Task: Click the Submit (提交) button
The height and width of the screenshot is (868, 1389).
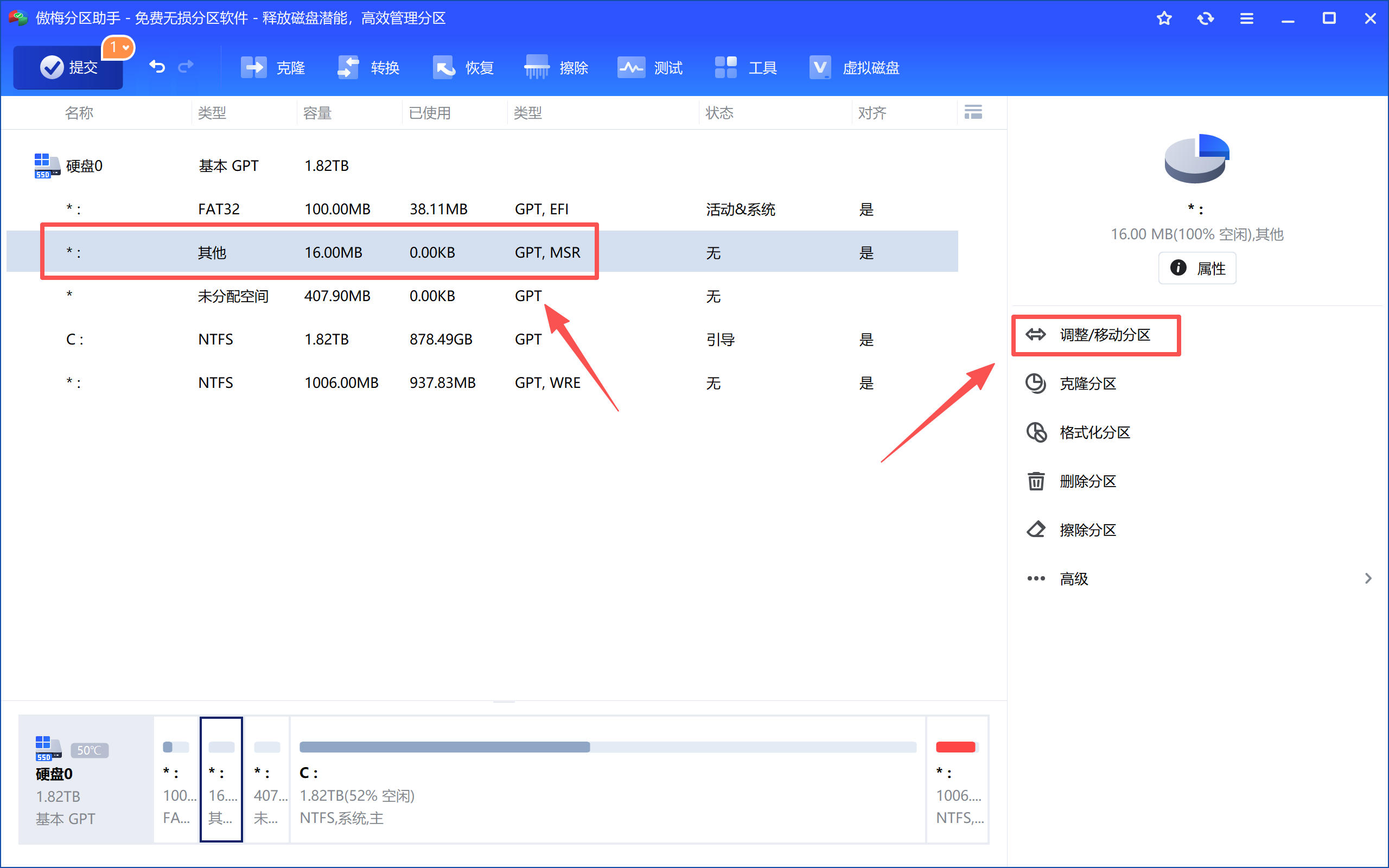Action: 68,68
